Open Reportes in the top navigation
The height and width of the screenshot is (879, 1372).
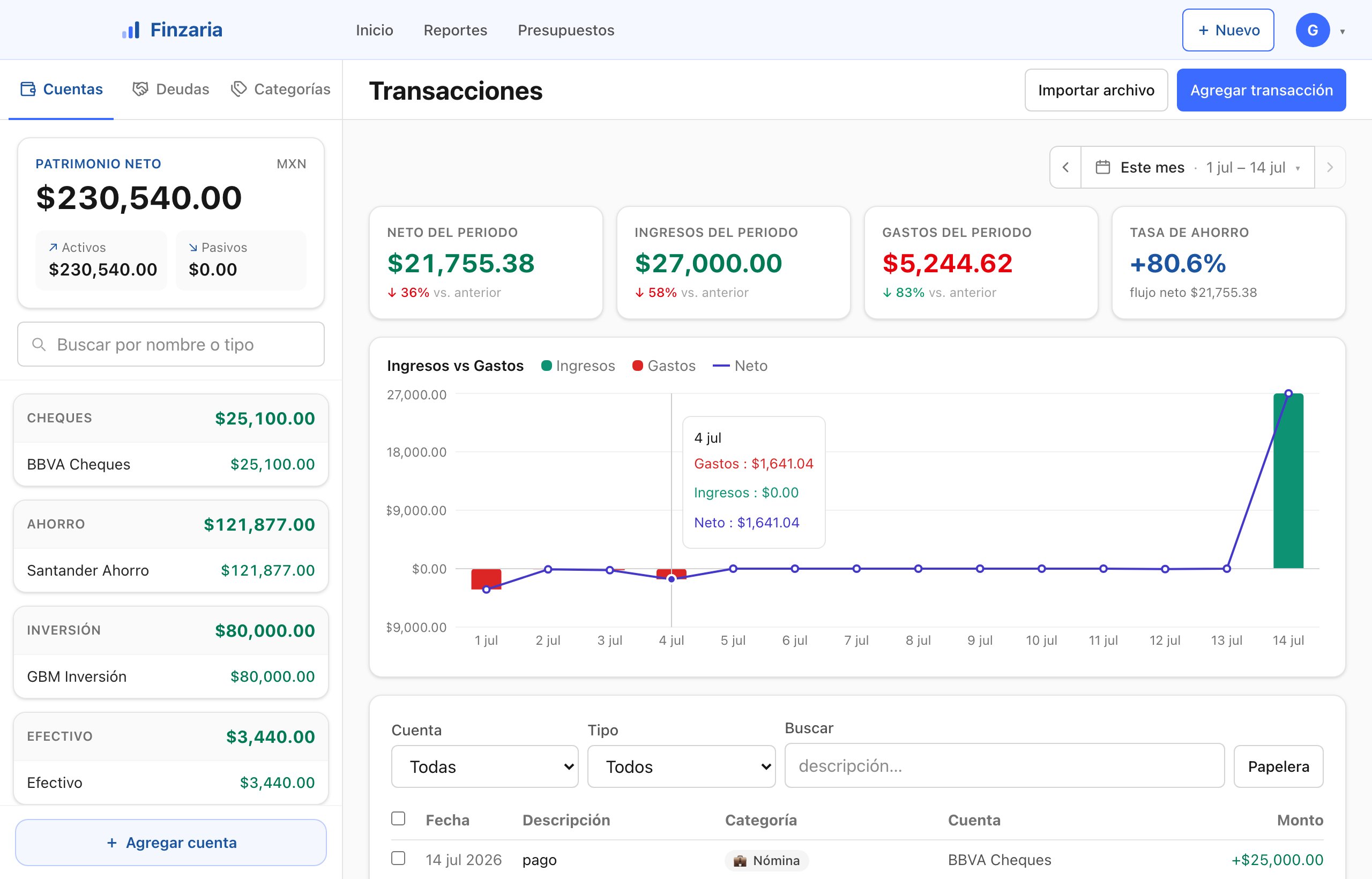[456, 30]
